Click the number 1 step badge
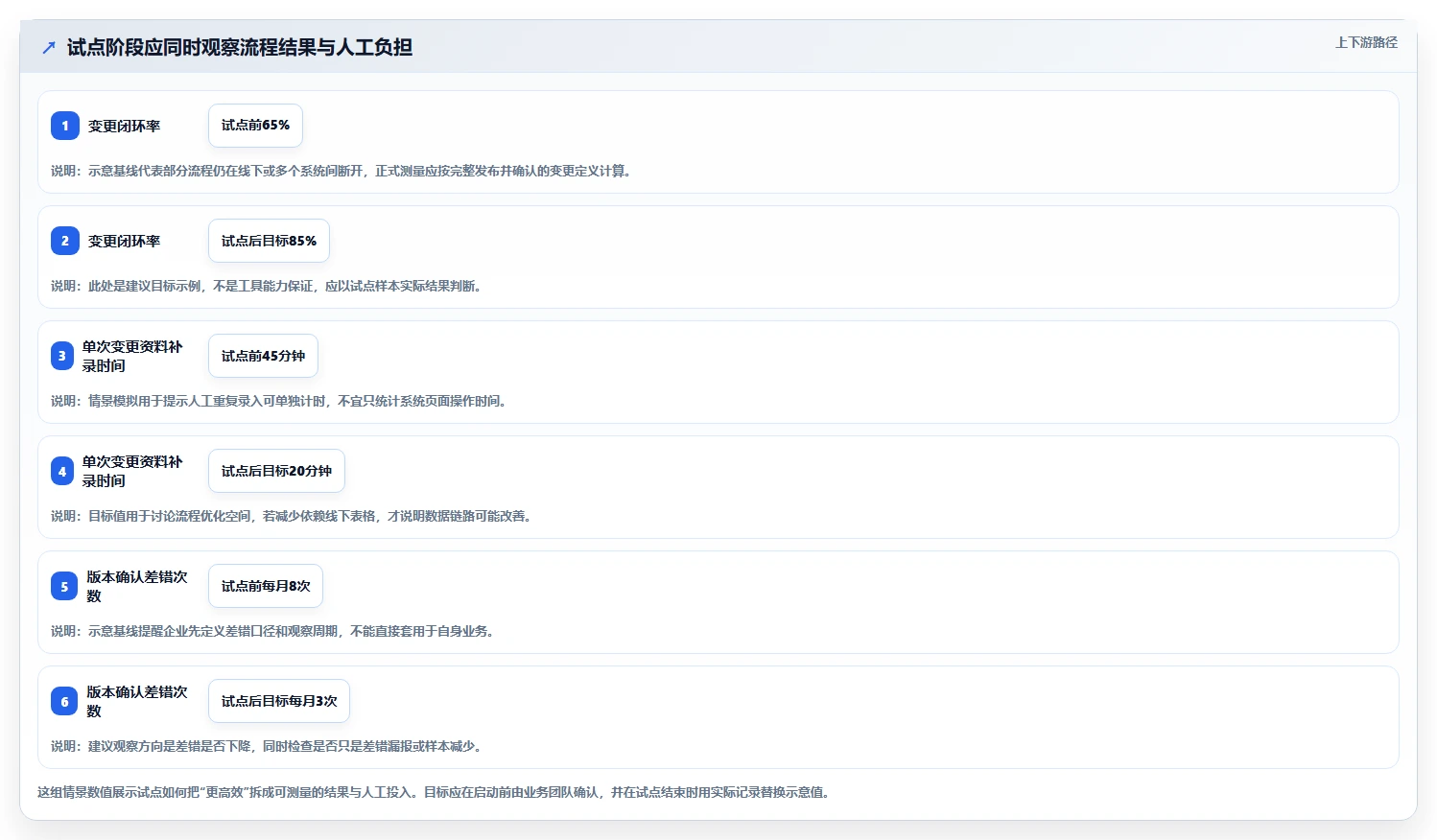The height and width of the screenshot is (840, 1437). (65, 126)
